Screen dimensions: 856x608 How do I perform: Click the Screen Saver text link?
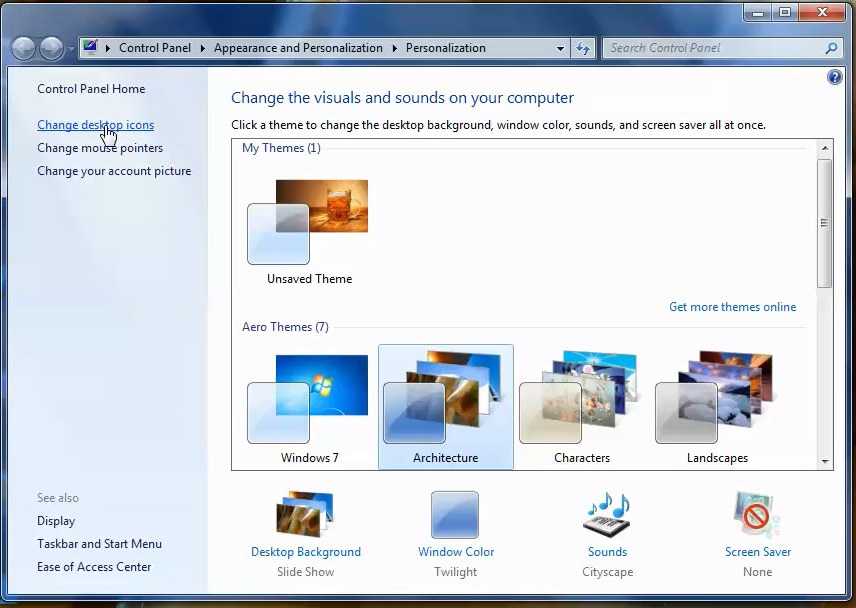click(758, 552)
